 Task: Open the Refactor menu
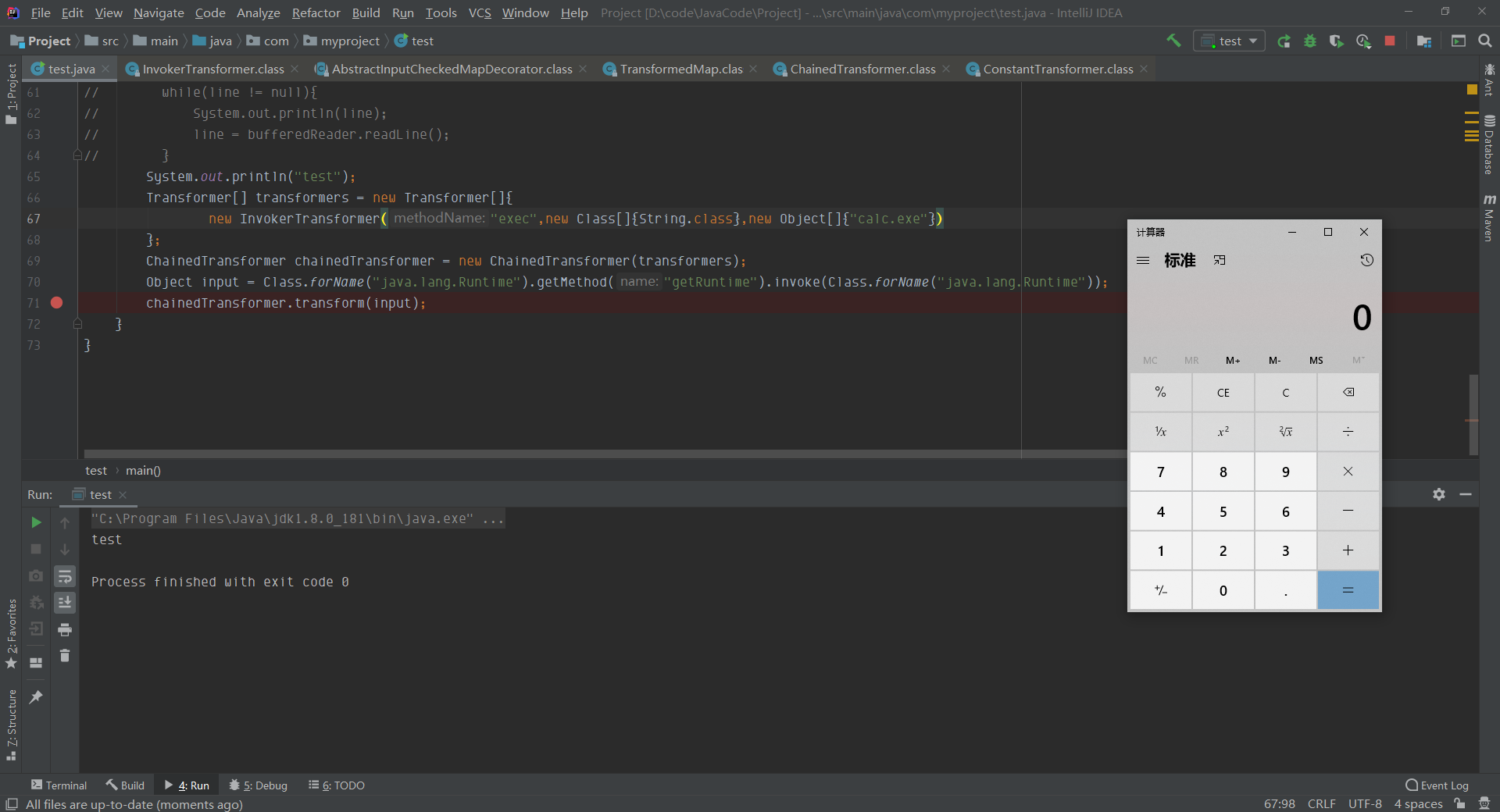click(316, 12)
